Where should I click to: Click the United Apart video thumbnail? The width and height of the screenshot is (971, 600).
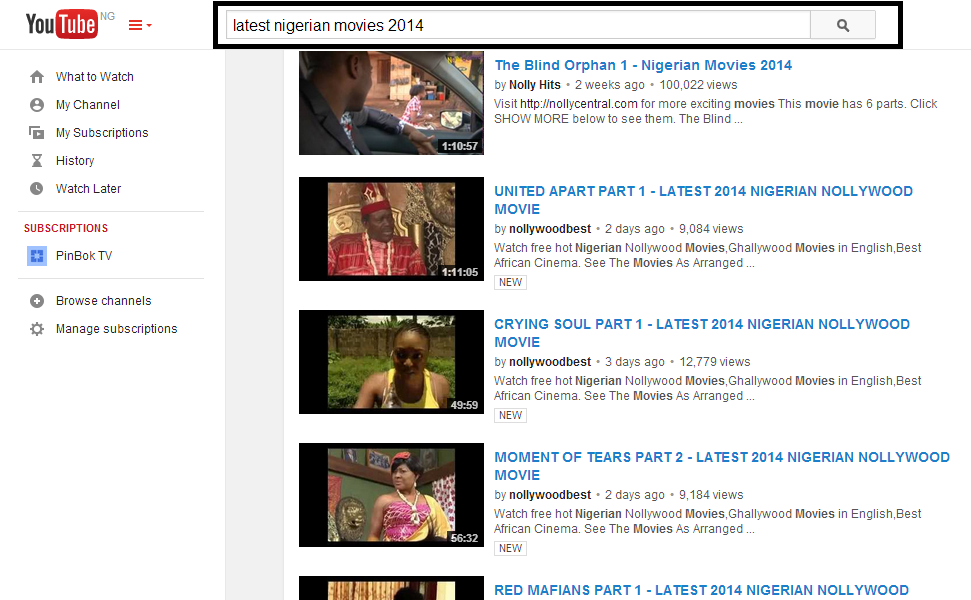coord(391,229)
